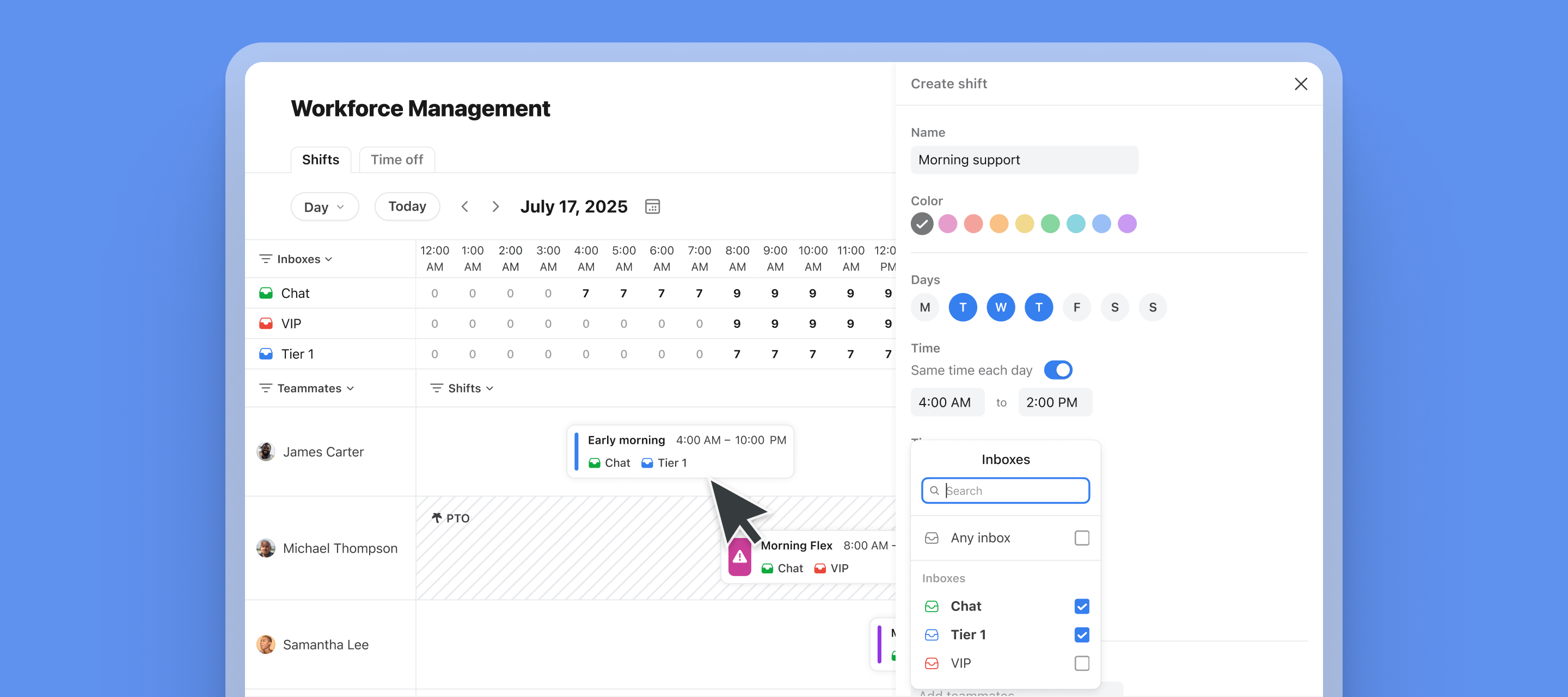Check the VIP inbox checkbox
This screenshot has height=697, width=1568.
click(x=1082, y=664)
